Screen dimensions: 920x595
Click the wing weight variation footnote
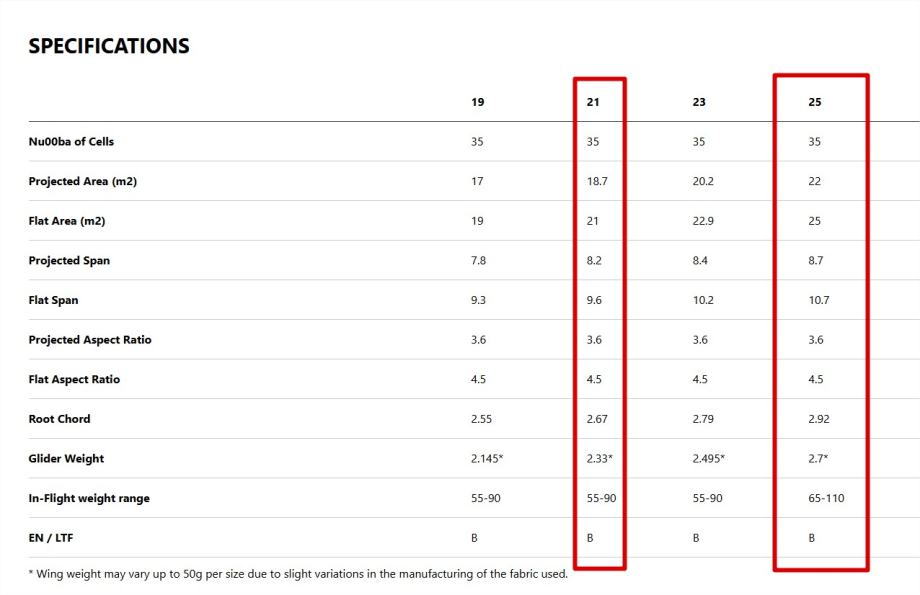point(298,574)
